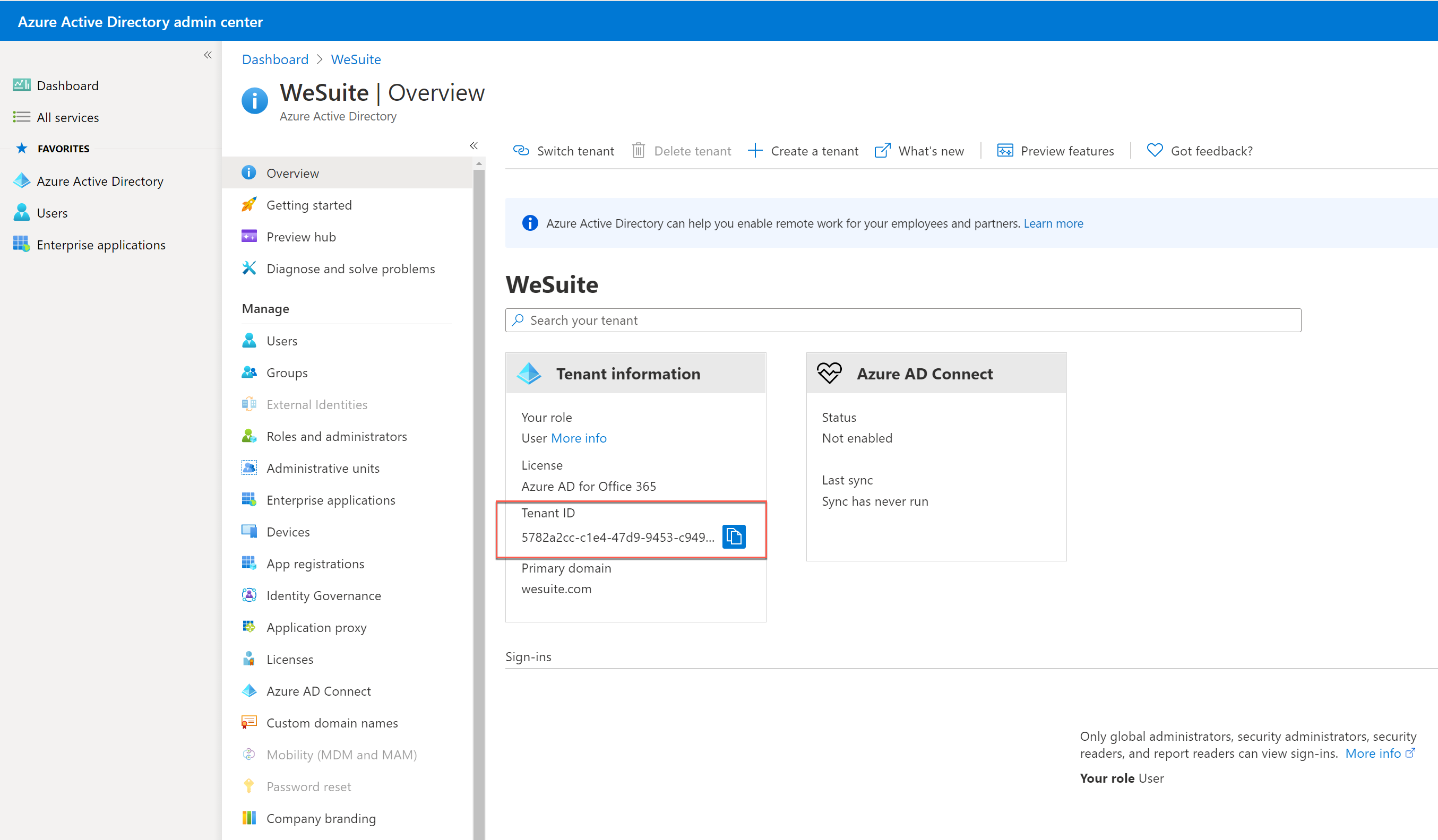
Task: Open Preview features
Action: click(1055, 151)
